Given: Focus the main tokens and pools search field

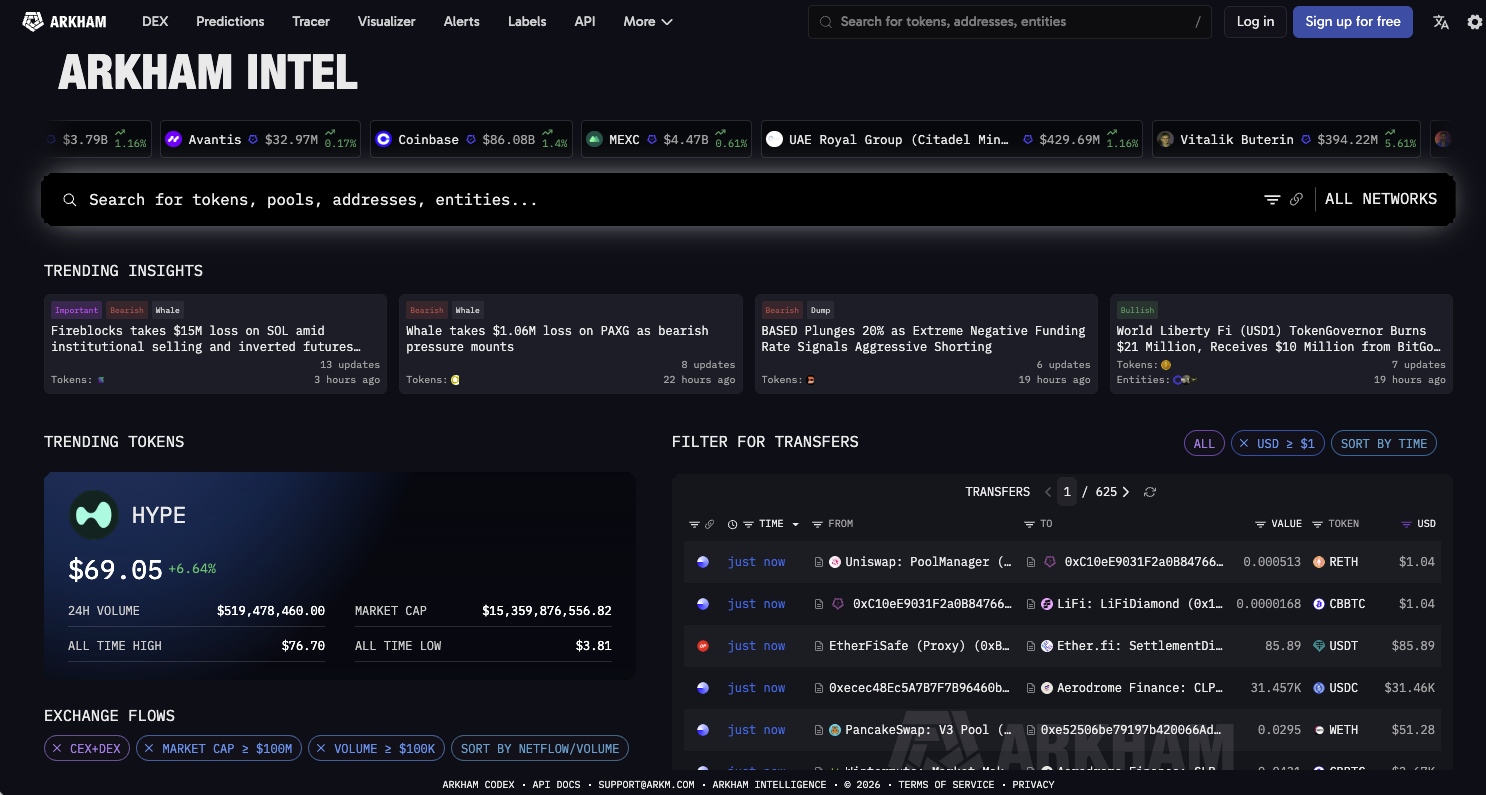Looking at the screenshot, I should click(660, 200).
